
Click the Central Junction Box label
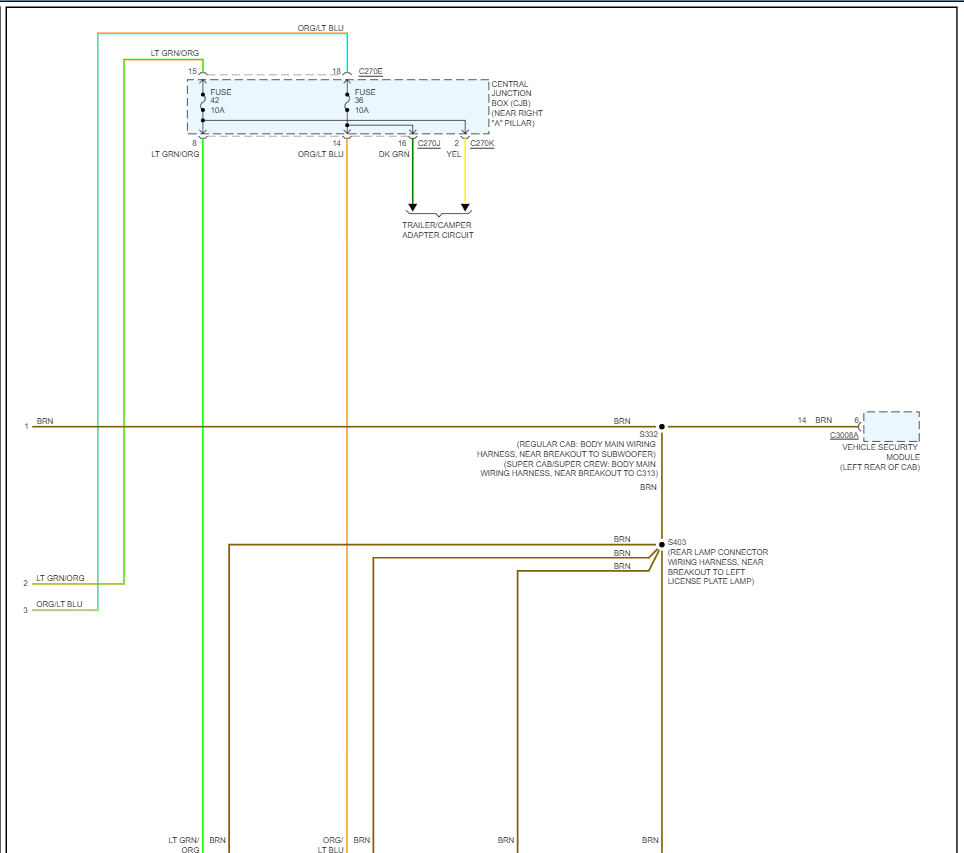point(516,103)
